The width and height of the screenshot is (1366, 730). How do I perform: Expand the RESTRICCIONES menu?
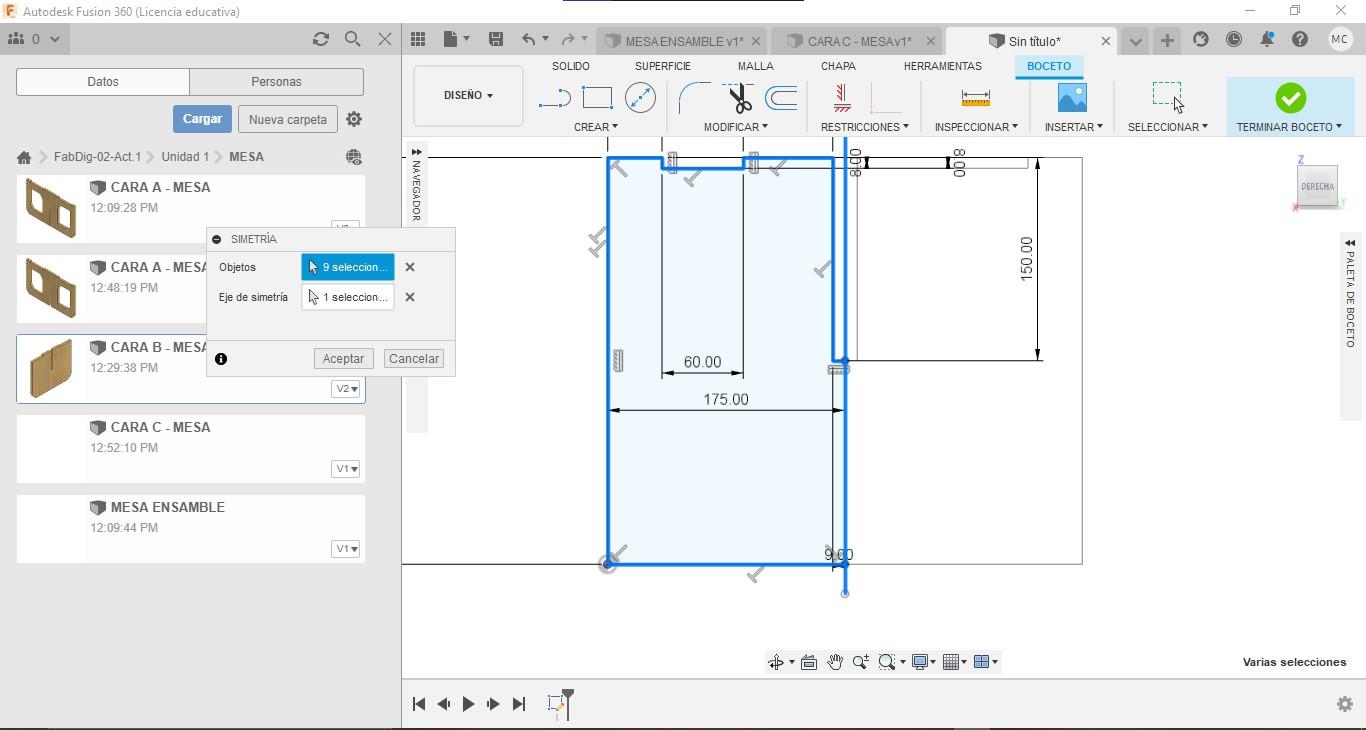864,127
